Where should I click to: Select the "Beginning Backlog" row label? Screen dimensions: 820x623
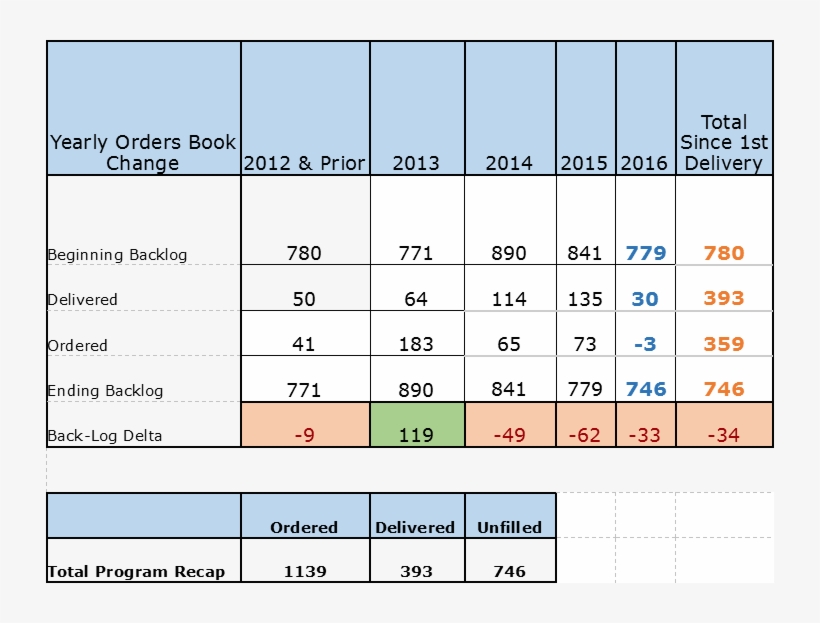[117, 254]
